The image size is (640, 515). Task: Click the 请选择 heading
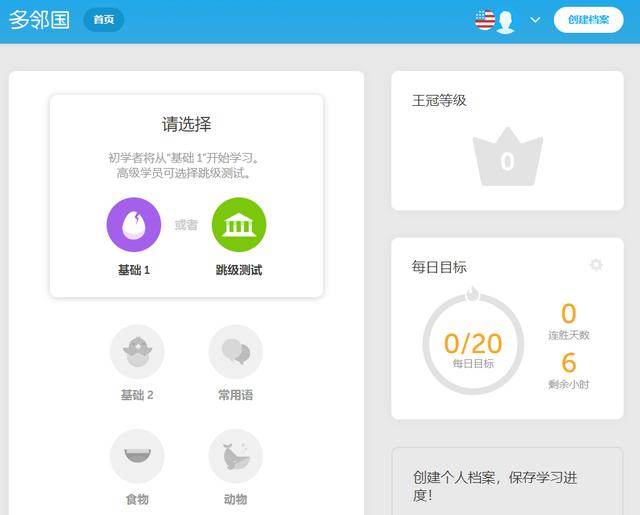coord(187,124)
